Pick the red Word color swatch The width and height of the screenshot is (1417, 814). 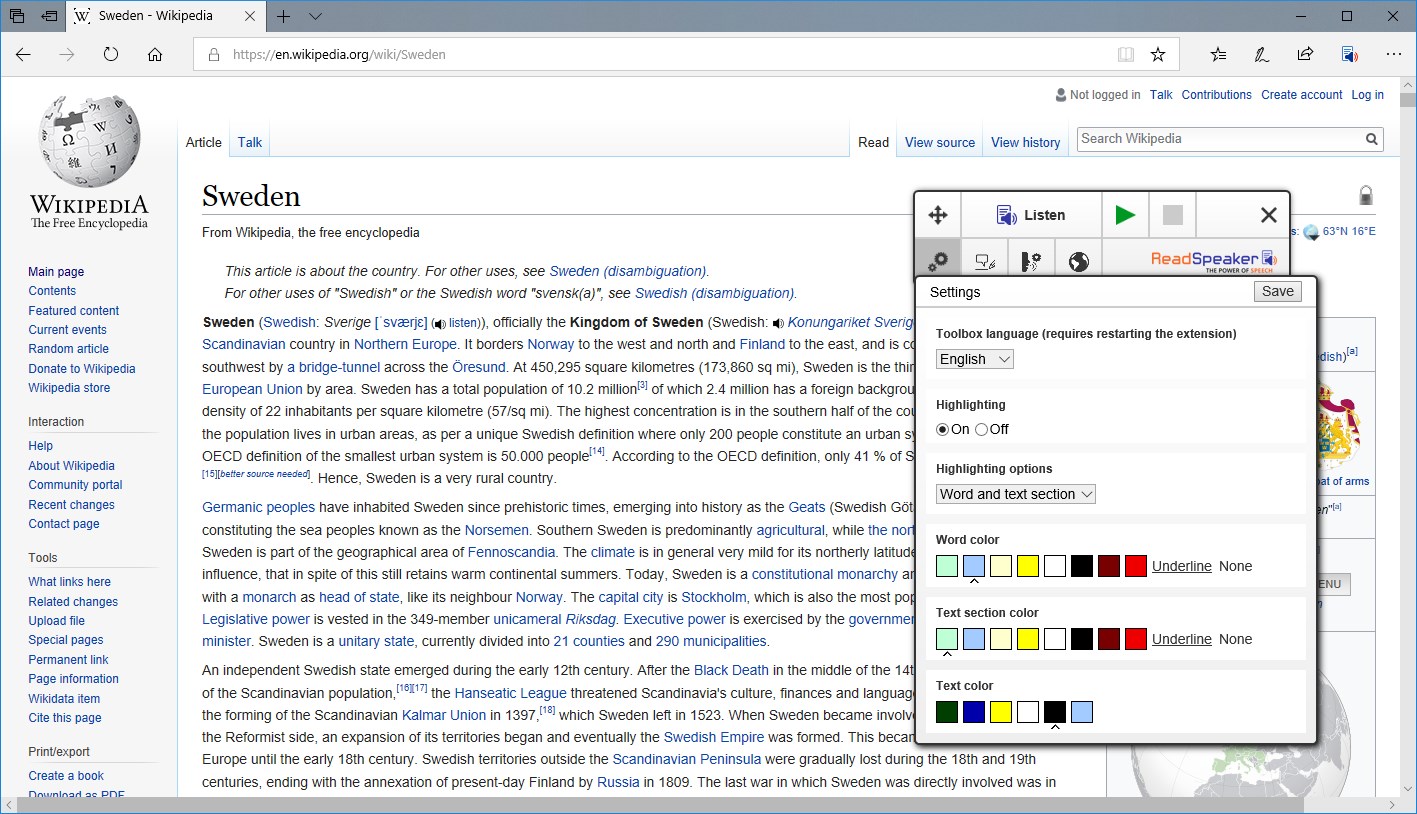1135,566
